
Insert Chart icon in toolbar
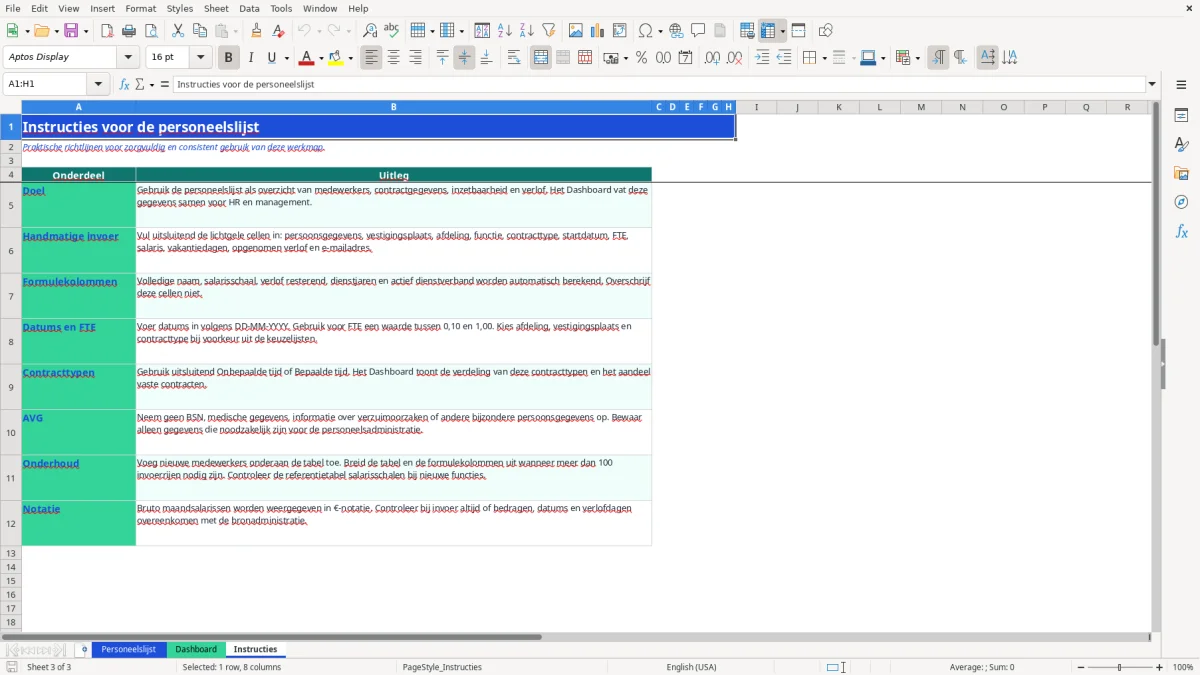coord(598,31)
